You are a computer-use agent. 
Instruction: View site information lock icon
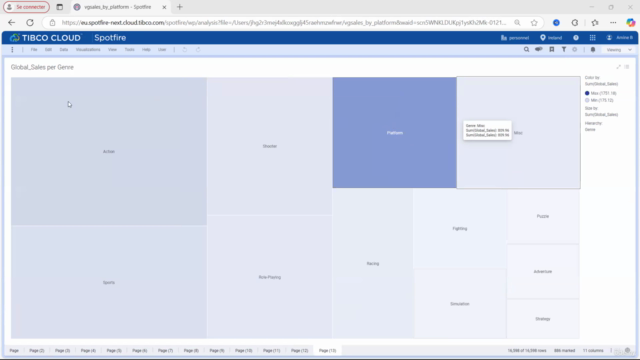pos(52,22)
